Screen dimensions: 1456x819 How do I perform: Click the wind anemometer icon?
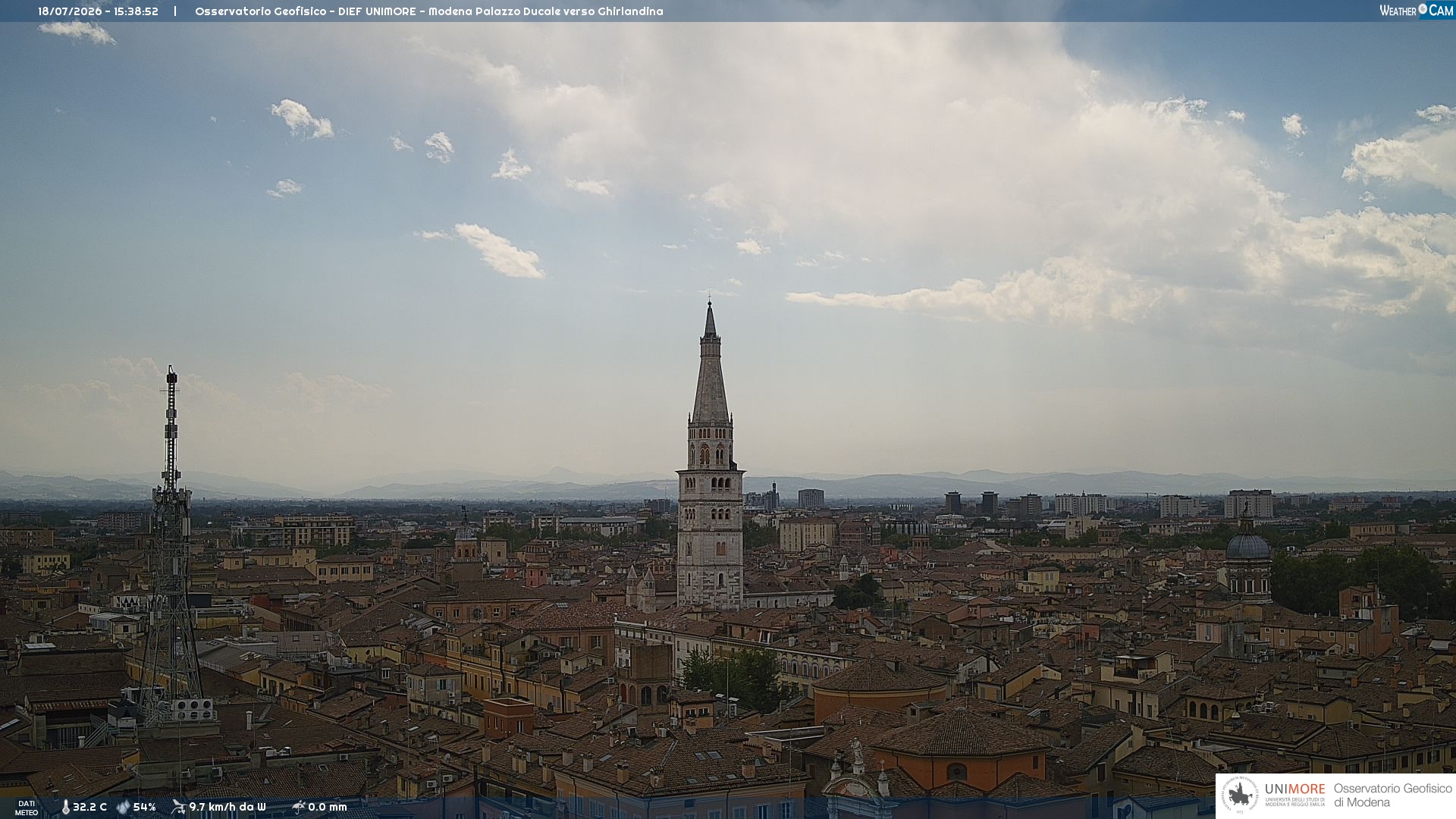[x=178, y=807]
